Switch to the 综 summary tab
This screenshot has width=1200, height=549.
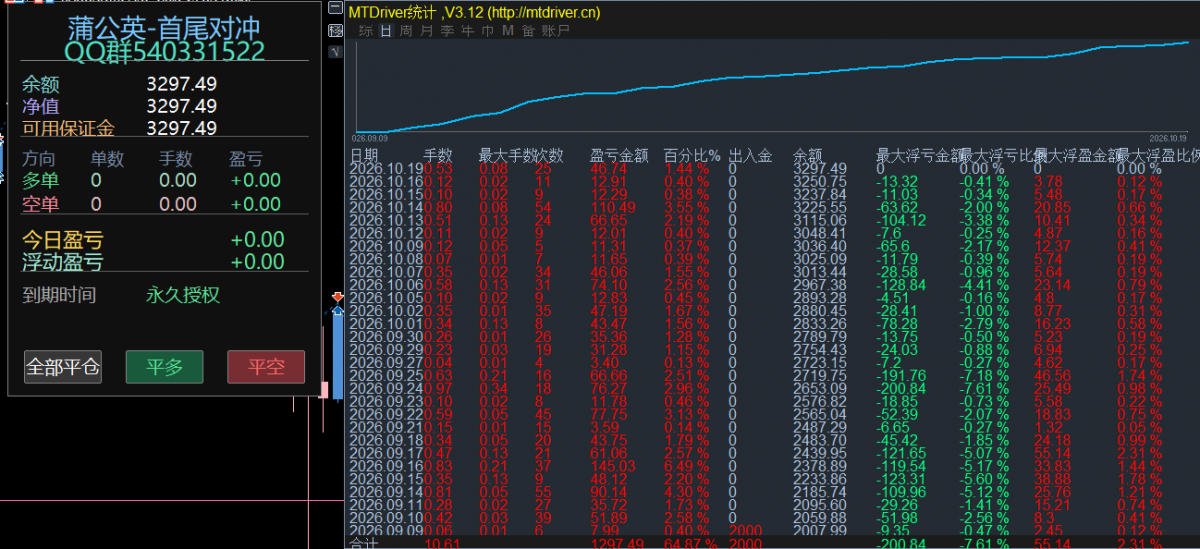click(366, 31)
